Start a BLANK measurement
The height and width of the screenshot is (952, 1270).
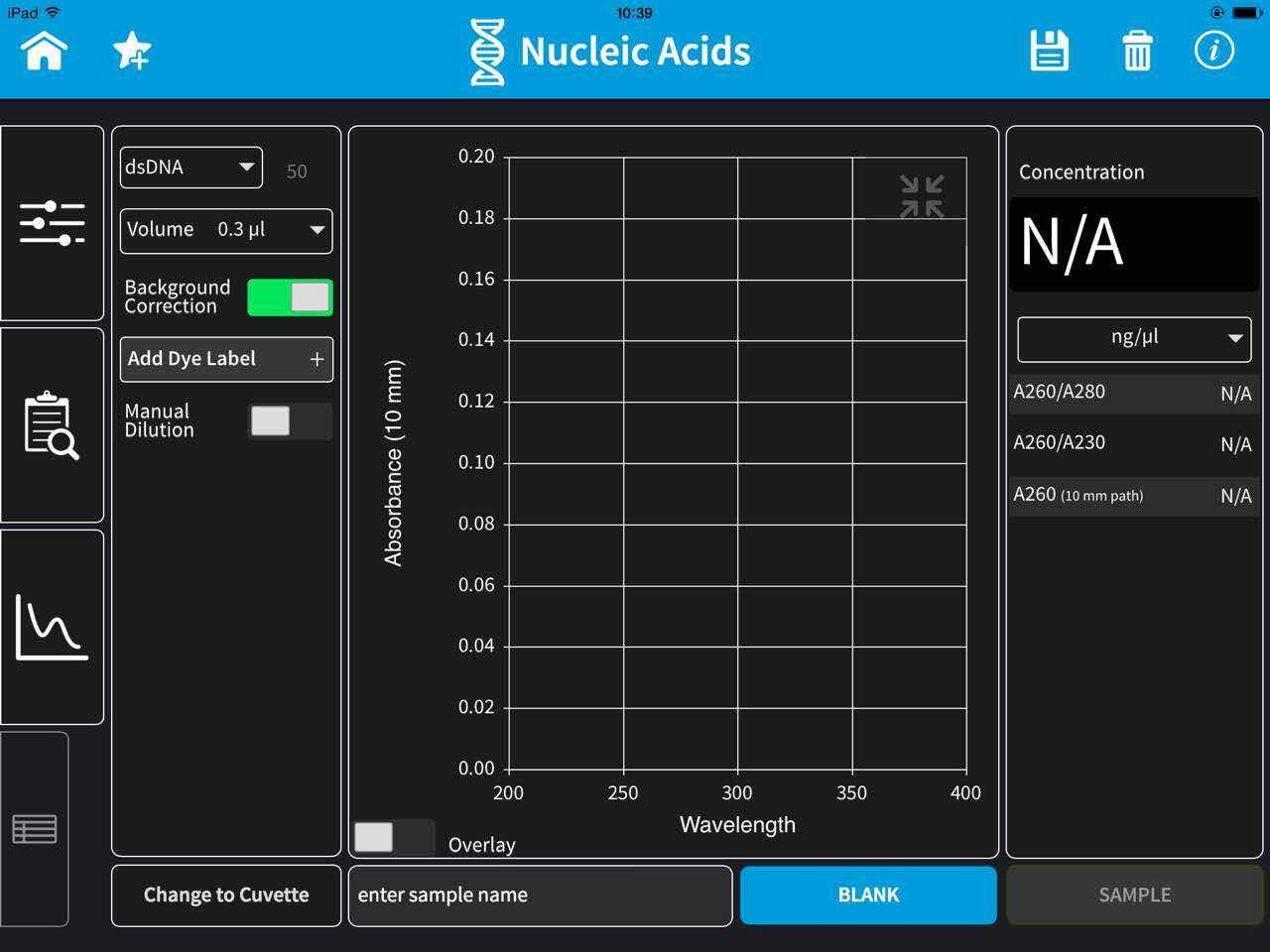(868, 895)
